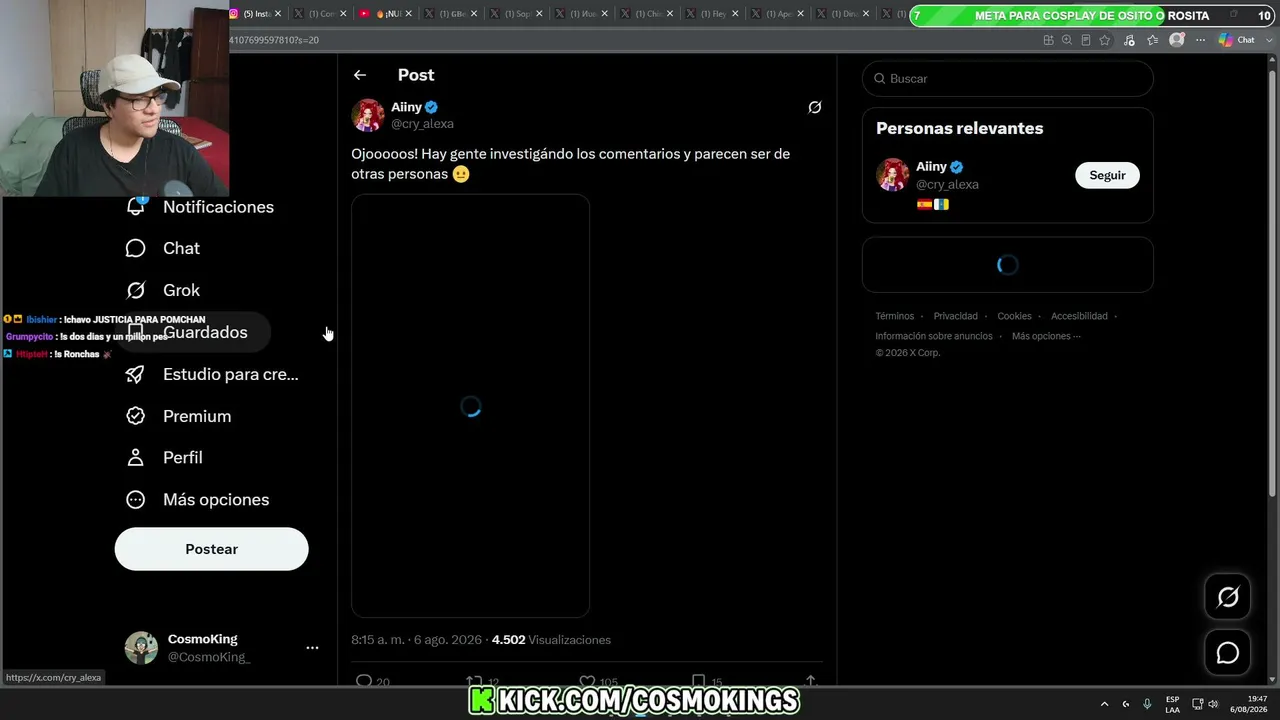
Task: Click the Premium verified badge icon in sidebar
Action: coord(136,416)
